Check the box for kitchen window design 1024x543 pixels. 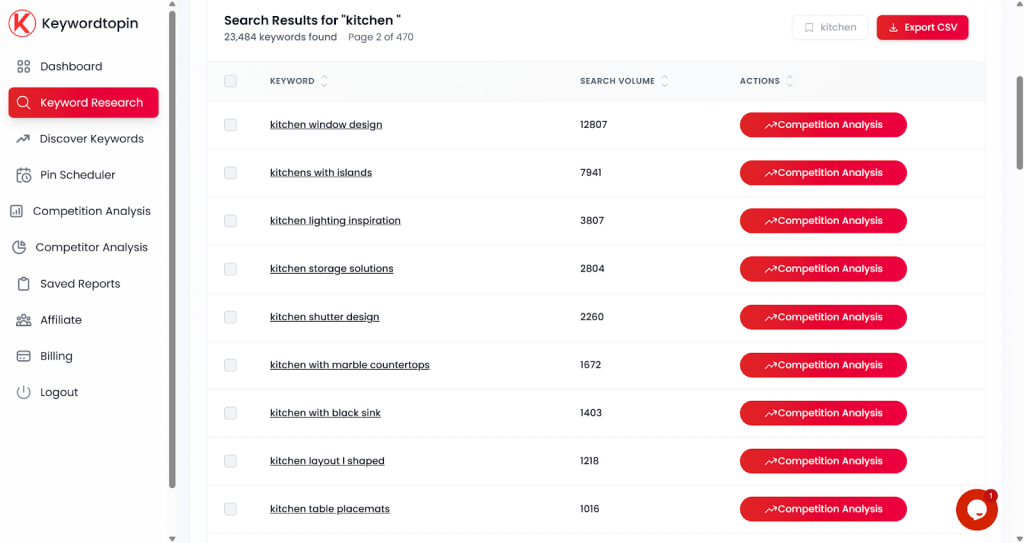(x=231, y=125)
